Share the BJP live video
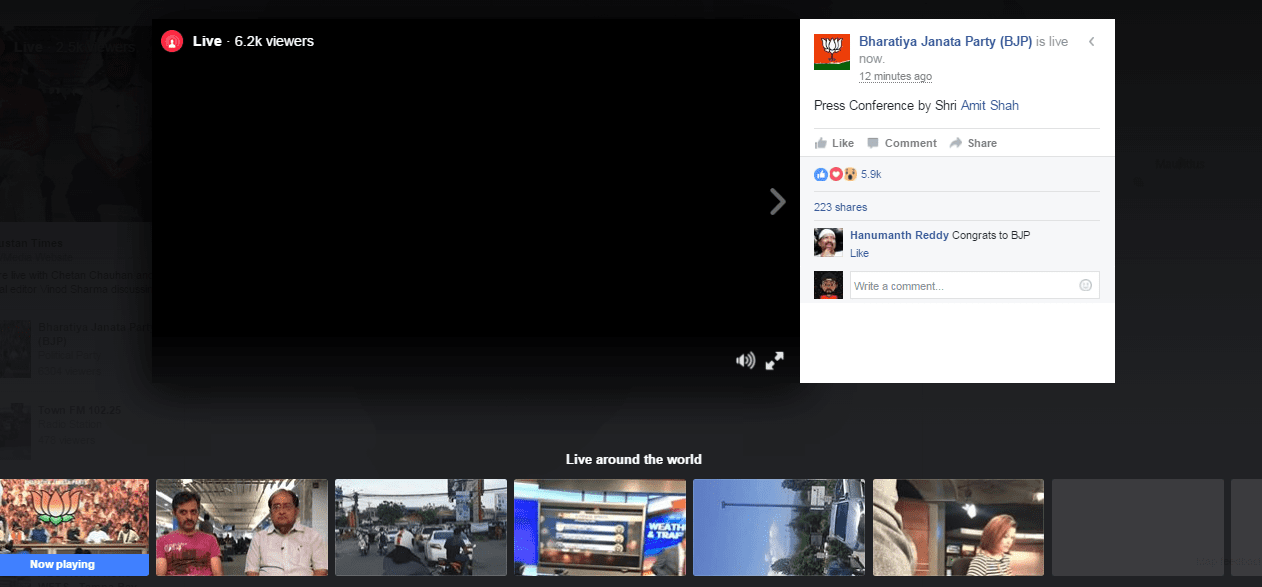The image size is (1262, 587). point(973,143)
